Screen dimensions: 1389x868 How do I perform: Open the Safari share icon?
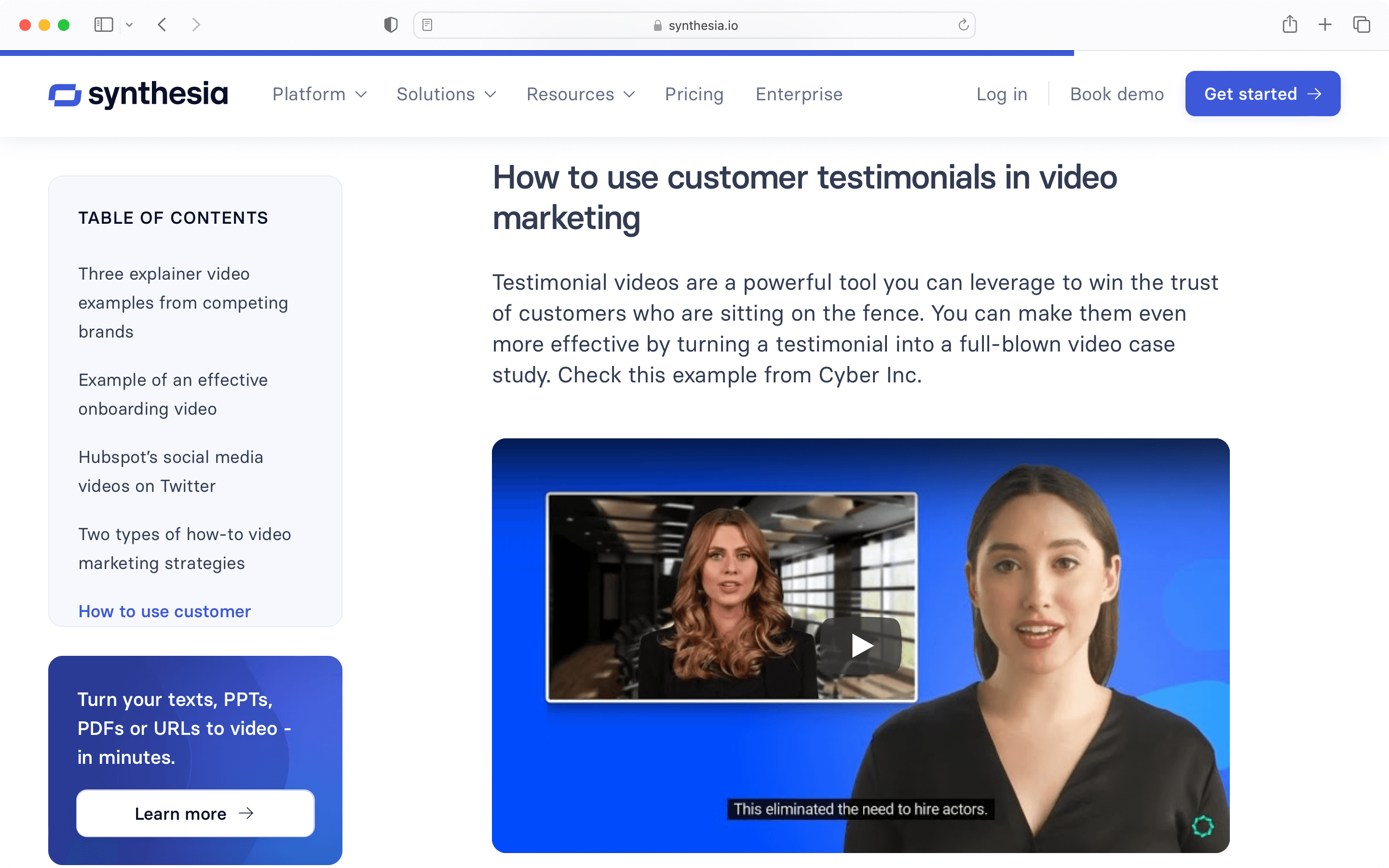(1290, 24)
